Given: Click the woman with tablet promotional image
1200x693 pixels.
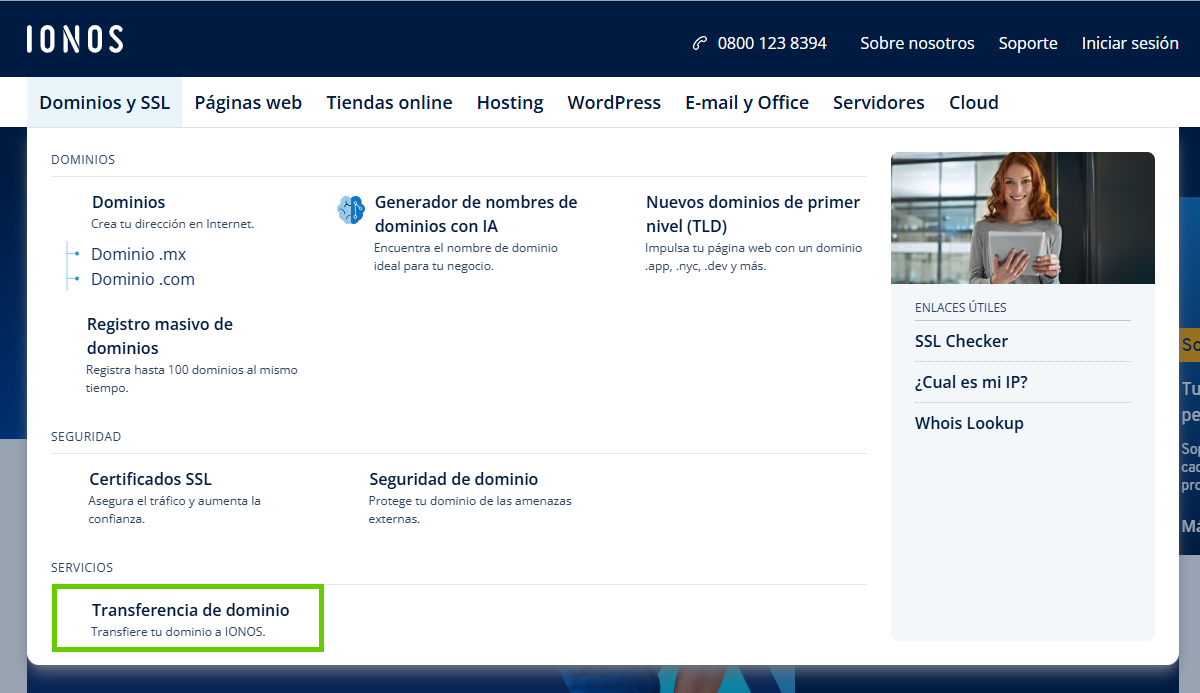Looking at the screenshot, I should pos(1022,217).
